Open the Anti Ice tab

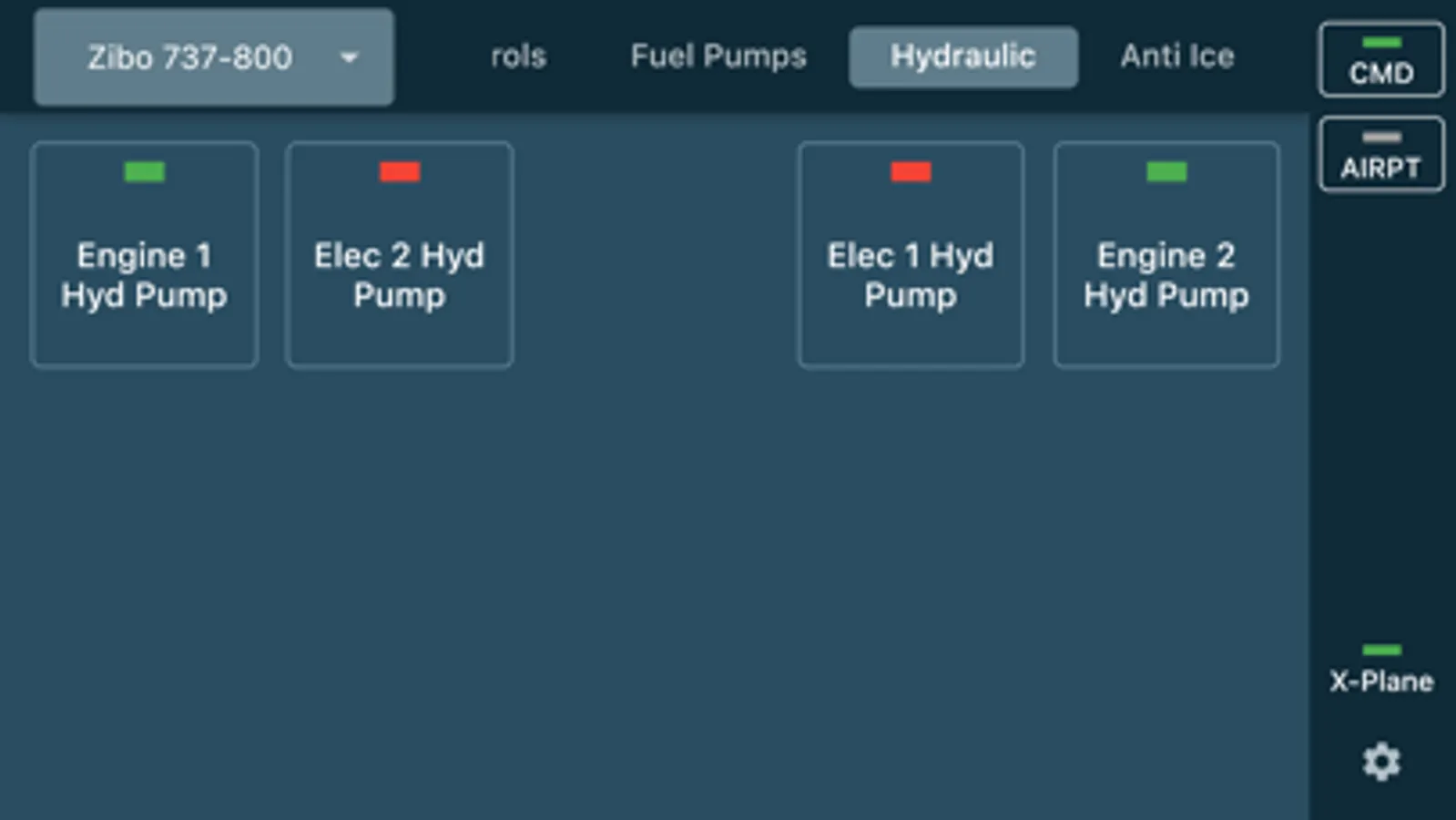[x=1177, y=56]
